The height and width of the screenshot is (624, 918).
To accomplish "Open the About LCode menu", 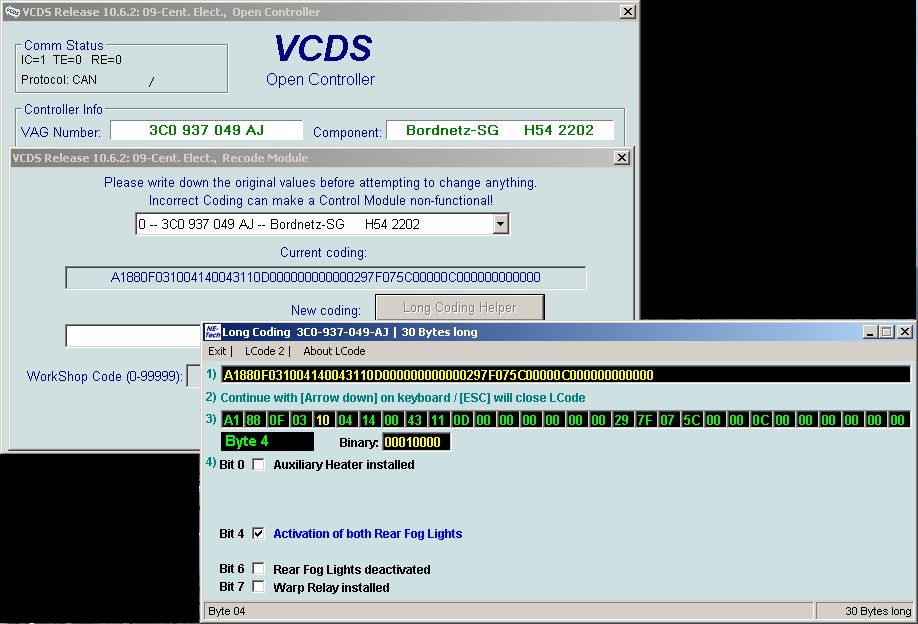I will click(334, 351).
